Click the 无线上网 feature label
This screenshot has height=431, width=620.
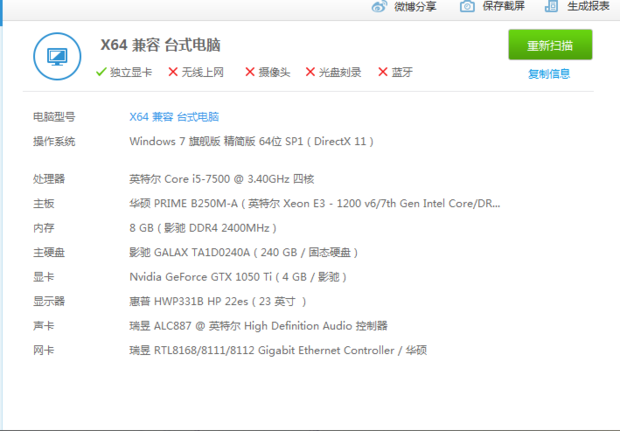coord(202,72)
